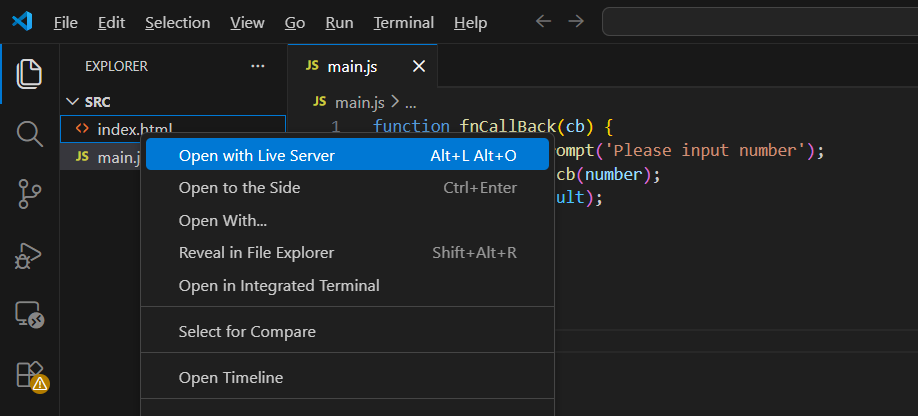The width and height of the screenshot is (918, 416).
Task: Close the main.js editor tab
Action: (x=419, y=66)
